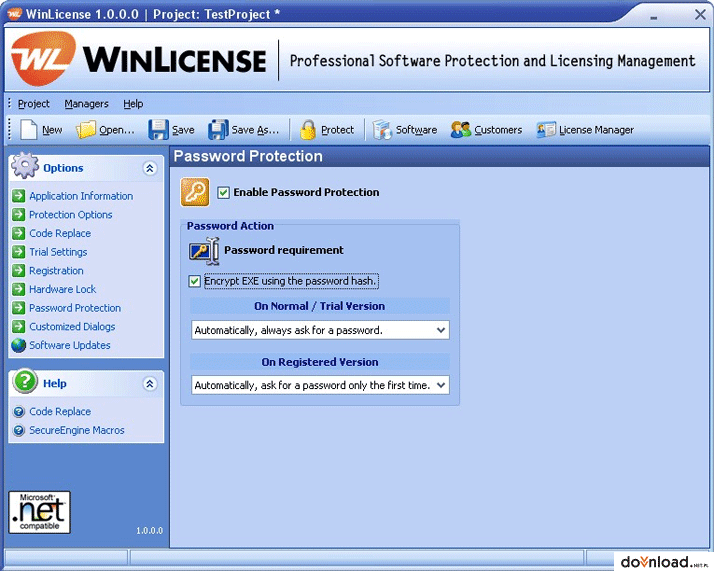Click the arrow icon beside Password Protection
Screen dimensions: 714x571
pos(19,308)
